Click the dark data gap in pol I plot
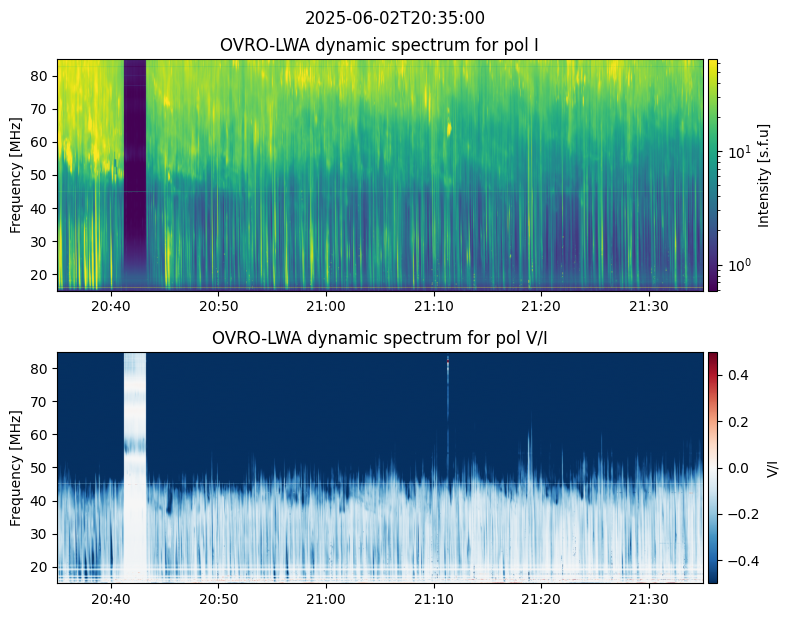Screen dimensions: 789x617 134,175
